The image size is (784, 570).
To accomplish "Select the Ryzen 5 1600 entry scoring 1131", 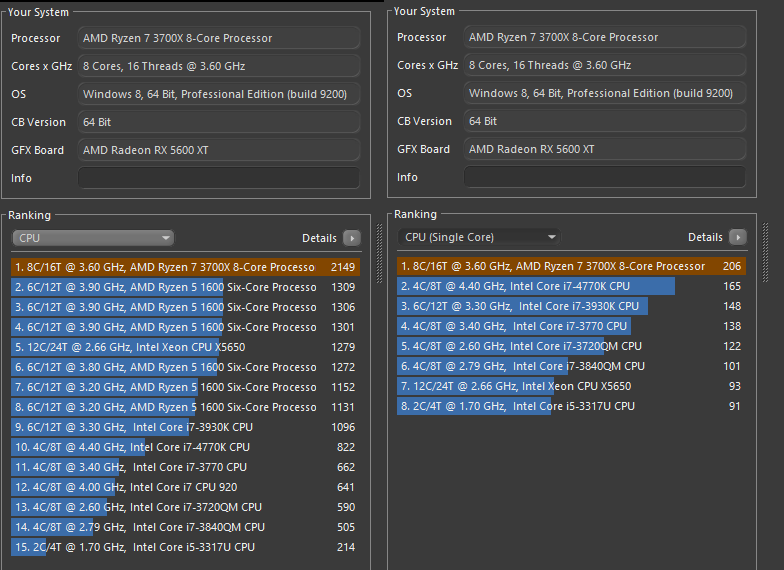I will coord(185,407).
